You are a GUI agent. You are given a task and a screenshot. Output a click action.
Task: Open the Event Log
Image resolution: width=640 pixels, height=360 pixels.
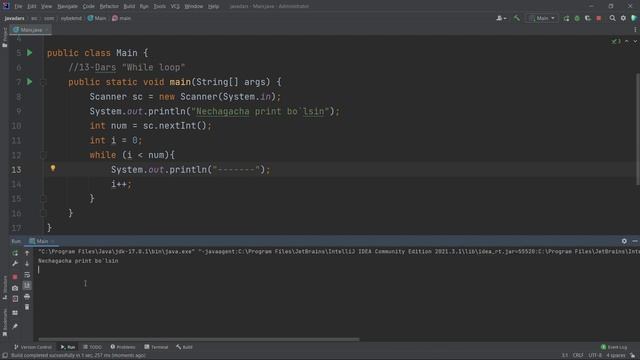pos(614,347)
